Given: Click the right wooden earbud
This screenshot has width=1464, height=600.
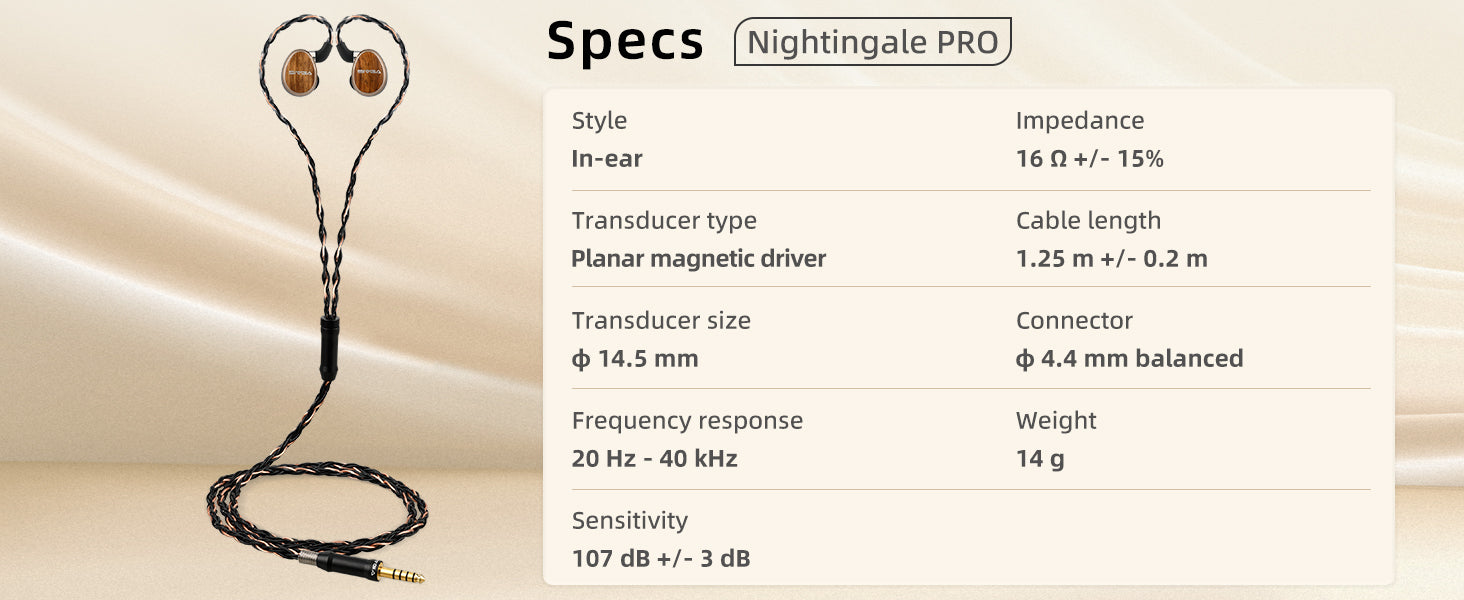Looking at the screenshot, I should pyautogui.click(x=370, y=70).
